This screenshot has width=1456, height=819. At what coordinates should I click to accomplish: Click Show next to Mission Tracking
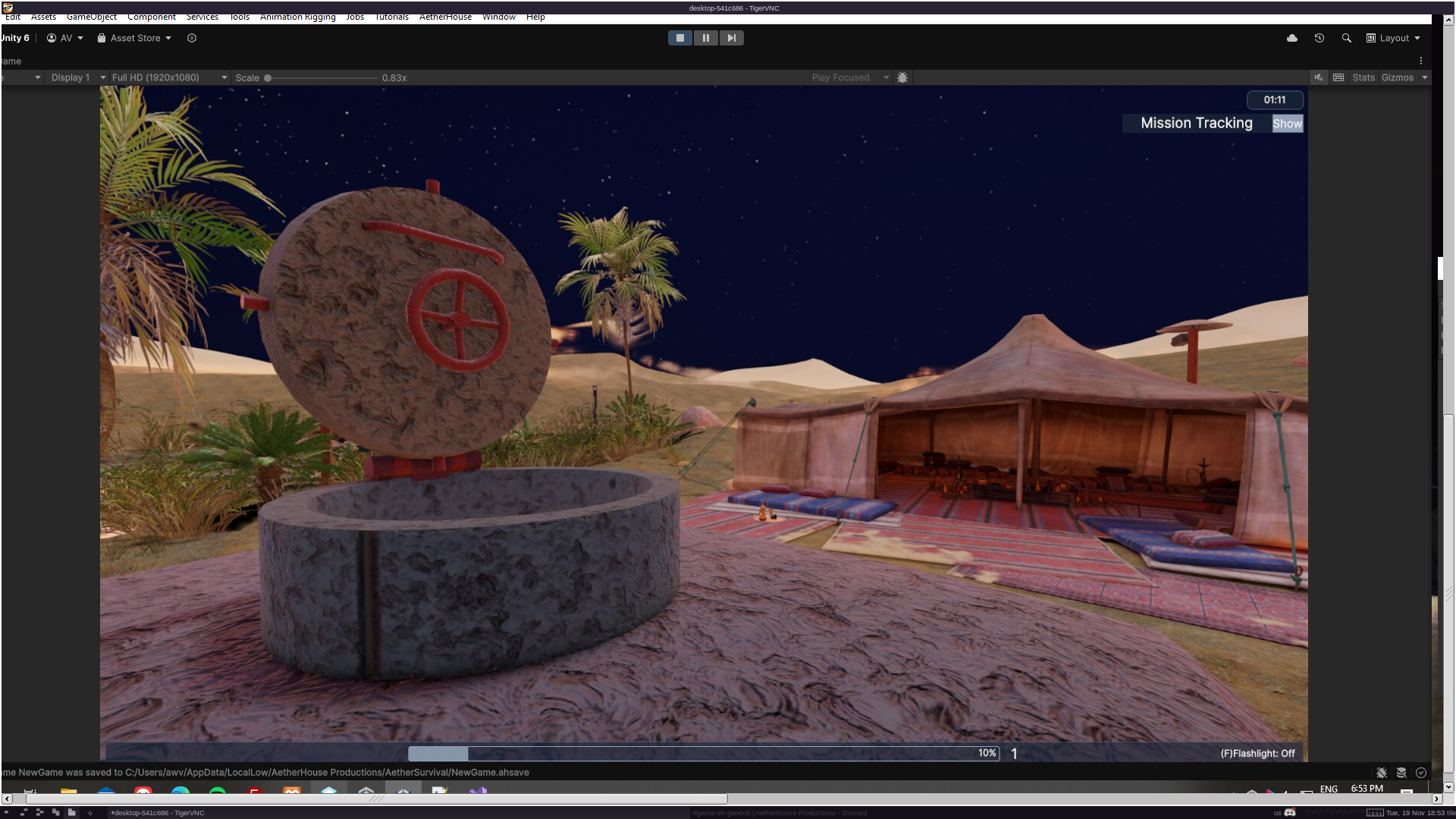tap(1287, 124)
